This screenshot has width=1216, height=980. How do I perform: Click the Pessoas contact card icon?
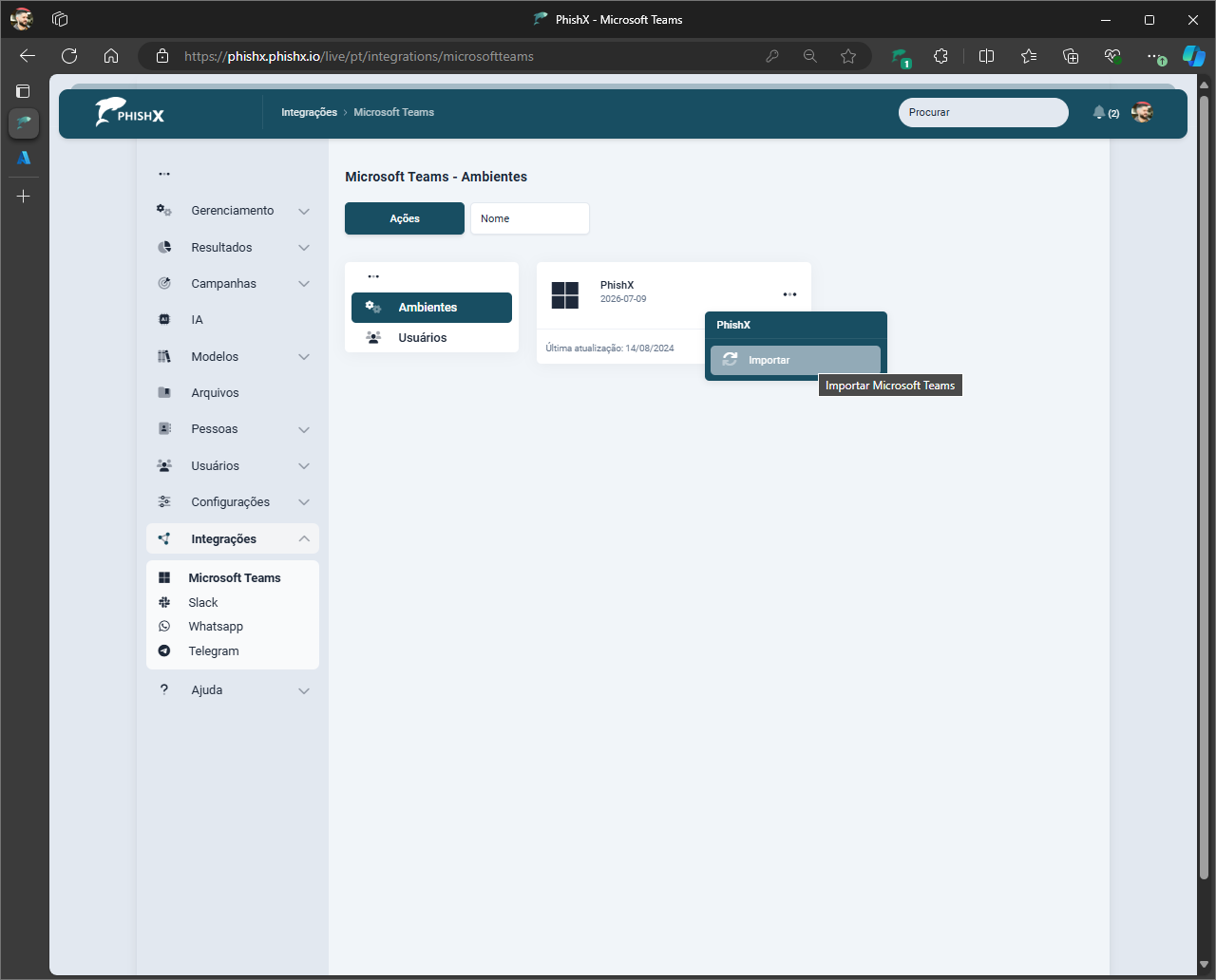click(164, 429)
